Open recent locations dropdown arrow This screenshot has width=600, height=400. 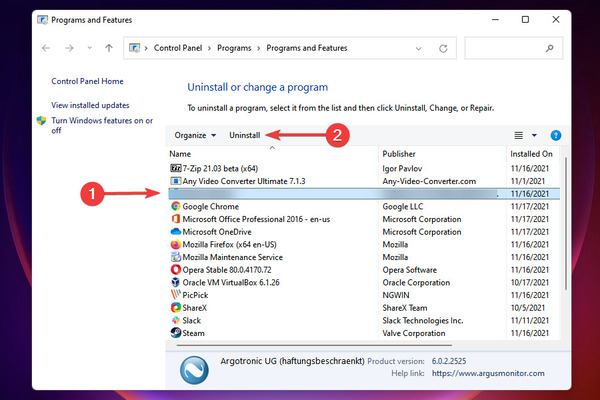(x=90, y=48)
